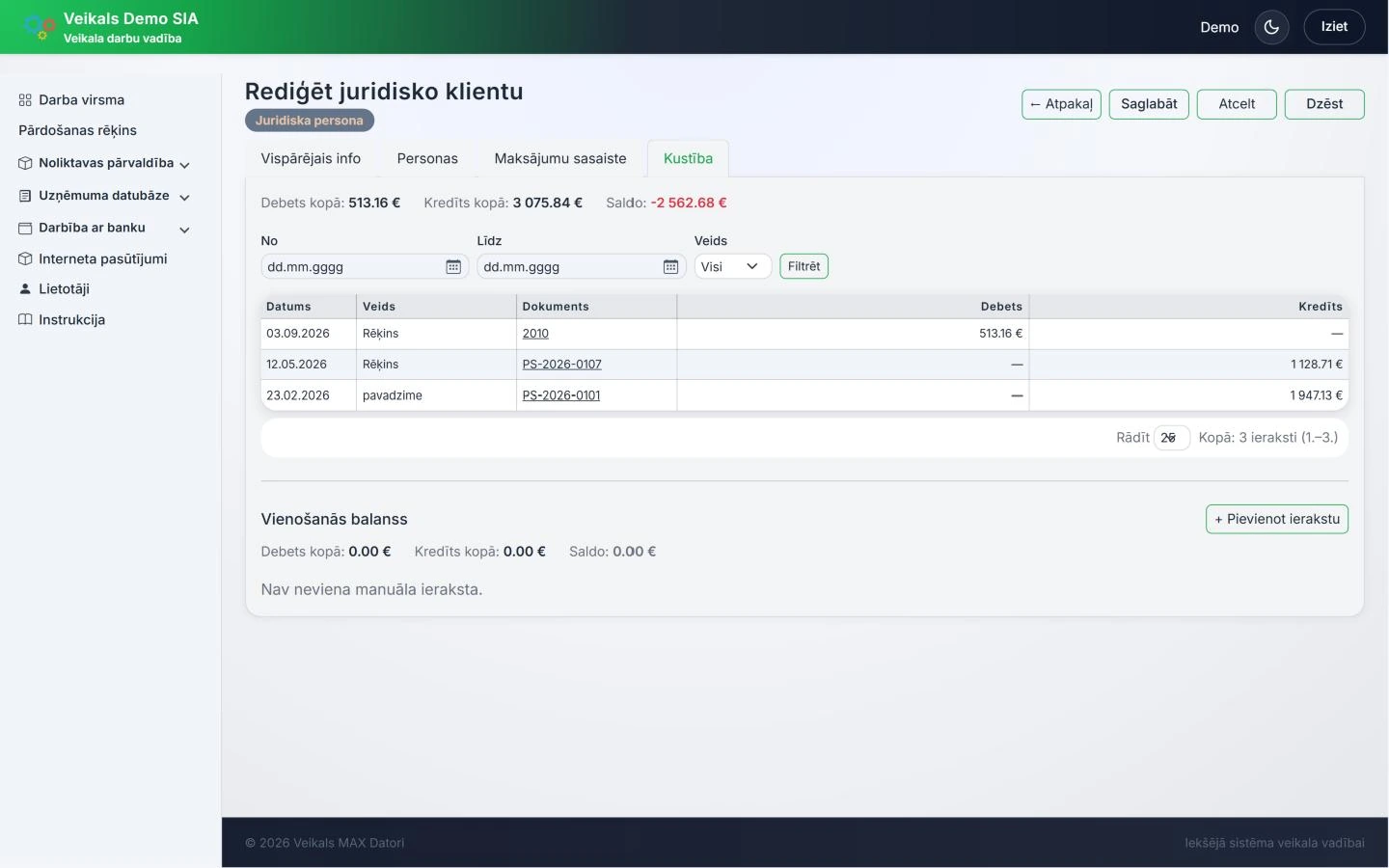
Task: Toggle dark mode with moon icon
Action: tap(1271, 27)
